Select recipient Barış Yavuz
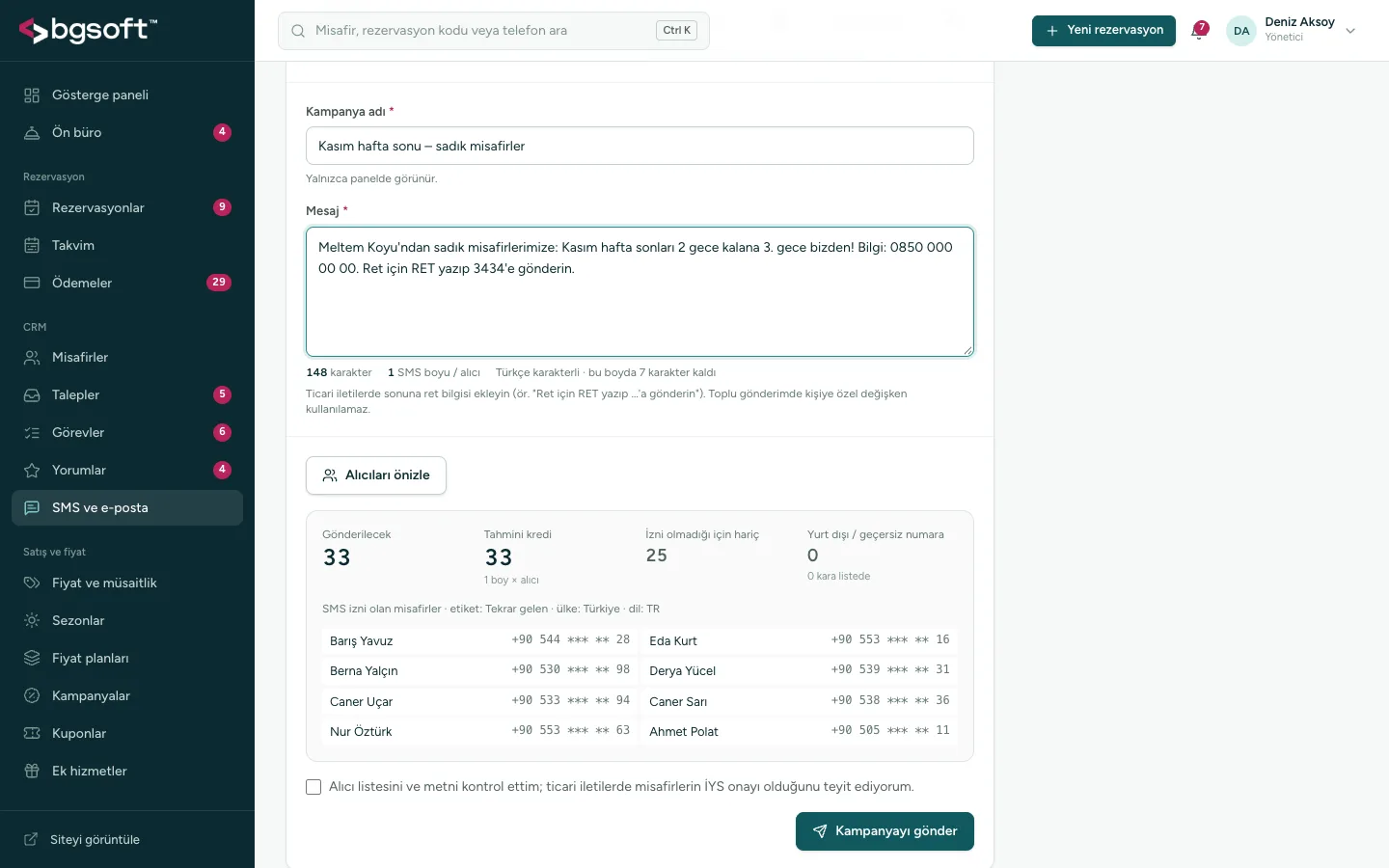1389x868 pixels. click(479, 640)
